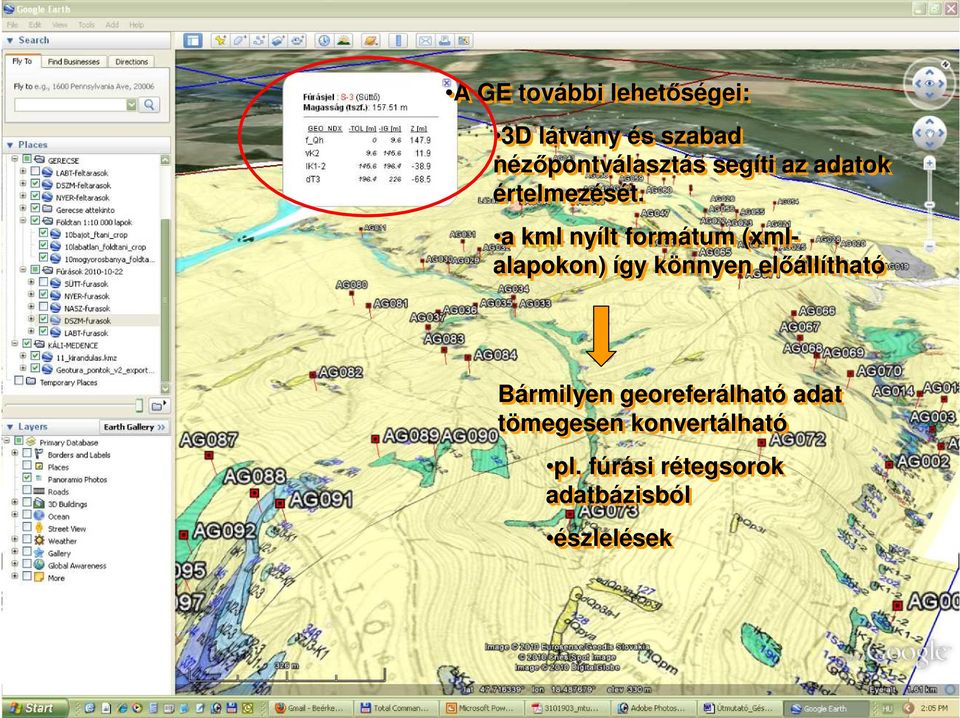Click the Places panel scrollbar down arrow
Viewport: 960px width, 718px height.
pos(165,388)
